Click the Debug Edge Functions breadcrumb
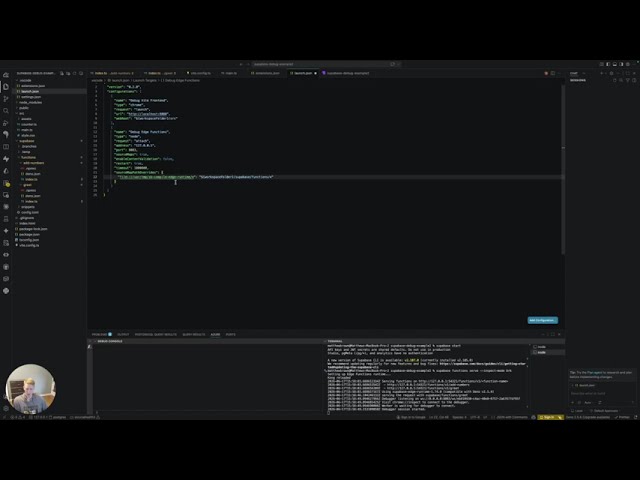Image resolution: width=640 pixels, height=480 pixels. [x=180, y=80]
